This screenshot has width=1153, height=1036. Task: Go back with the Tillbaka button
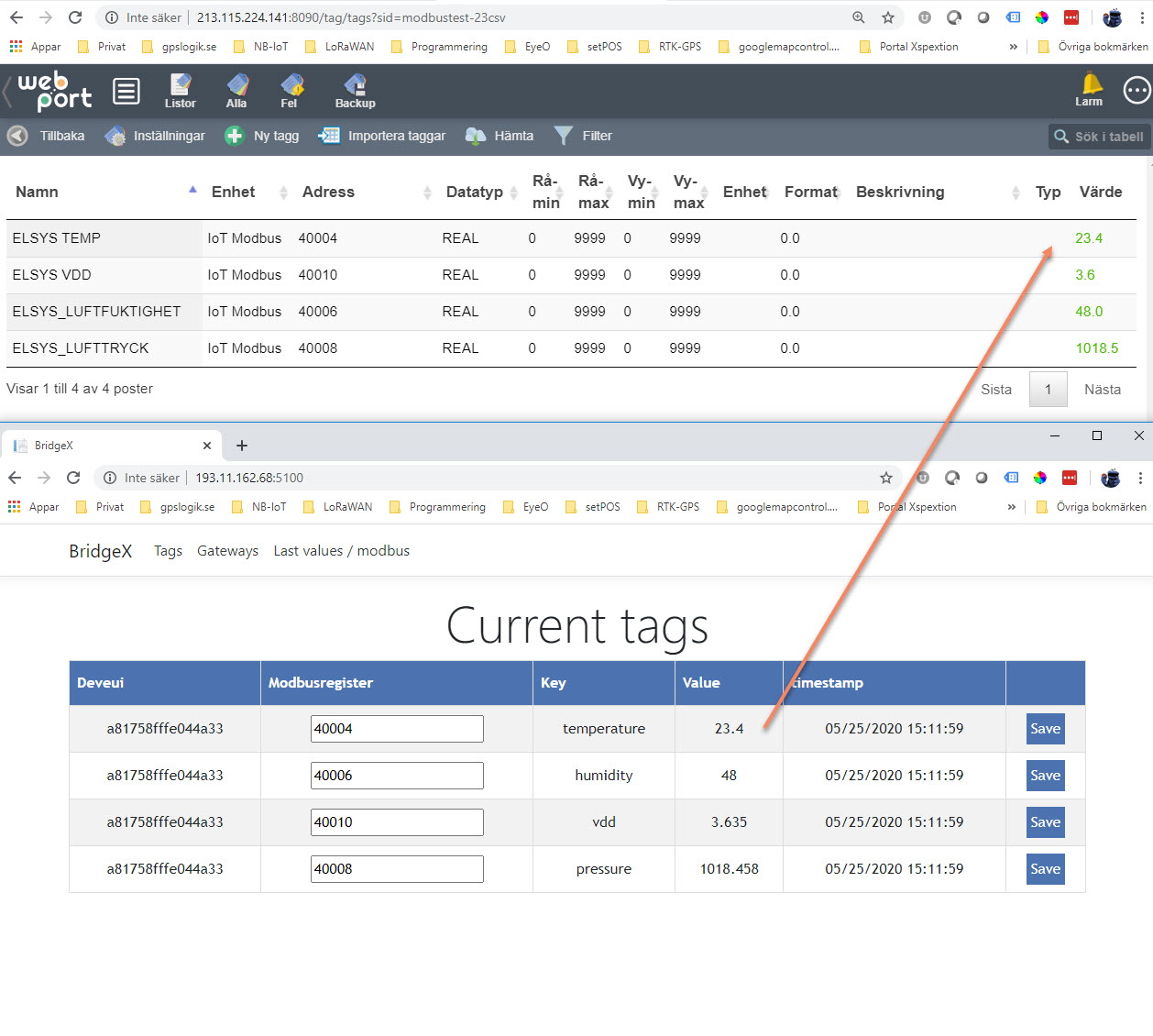click(46, 136)
